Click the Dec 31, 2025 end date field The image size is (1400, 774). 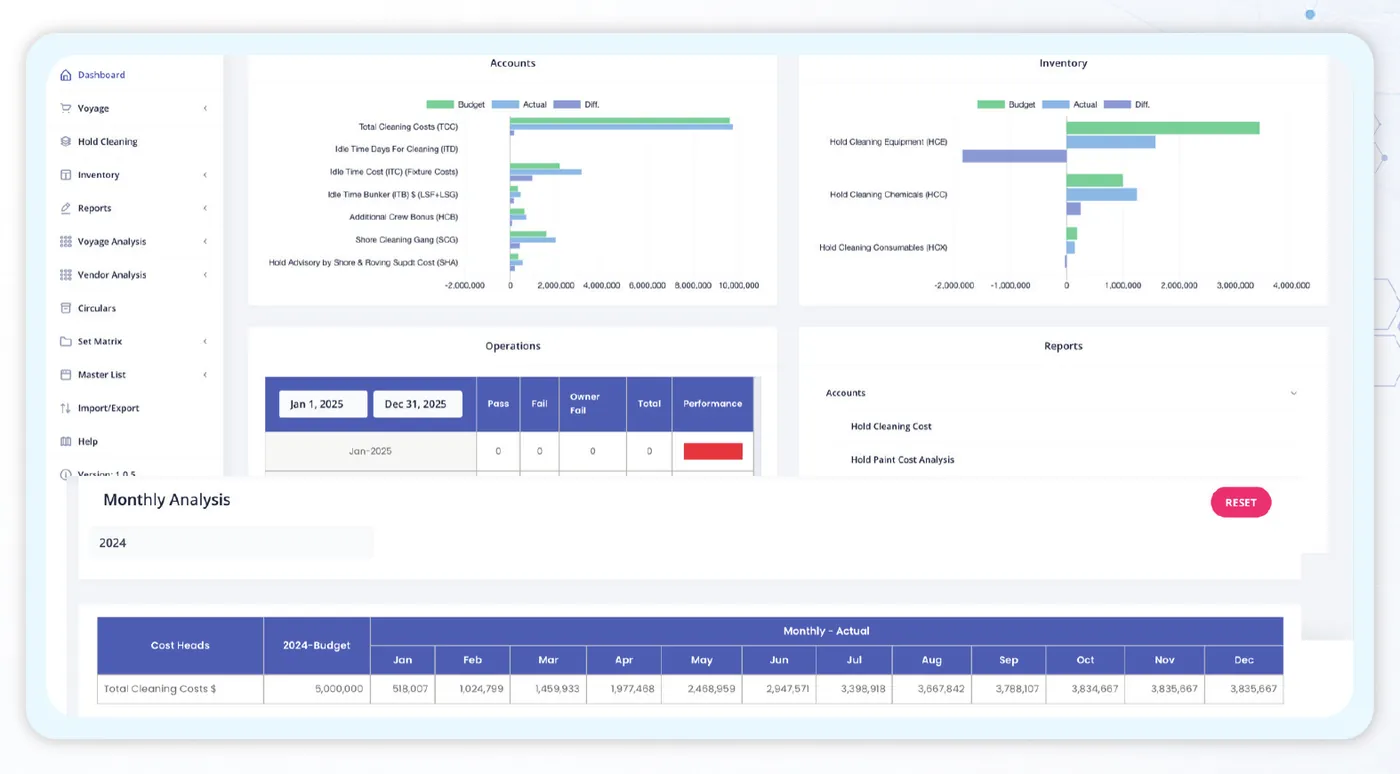417,404
